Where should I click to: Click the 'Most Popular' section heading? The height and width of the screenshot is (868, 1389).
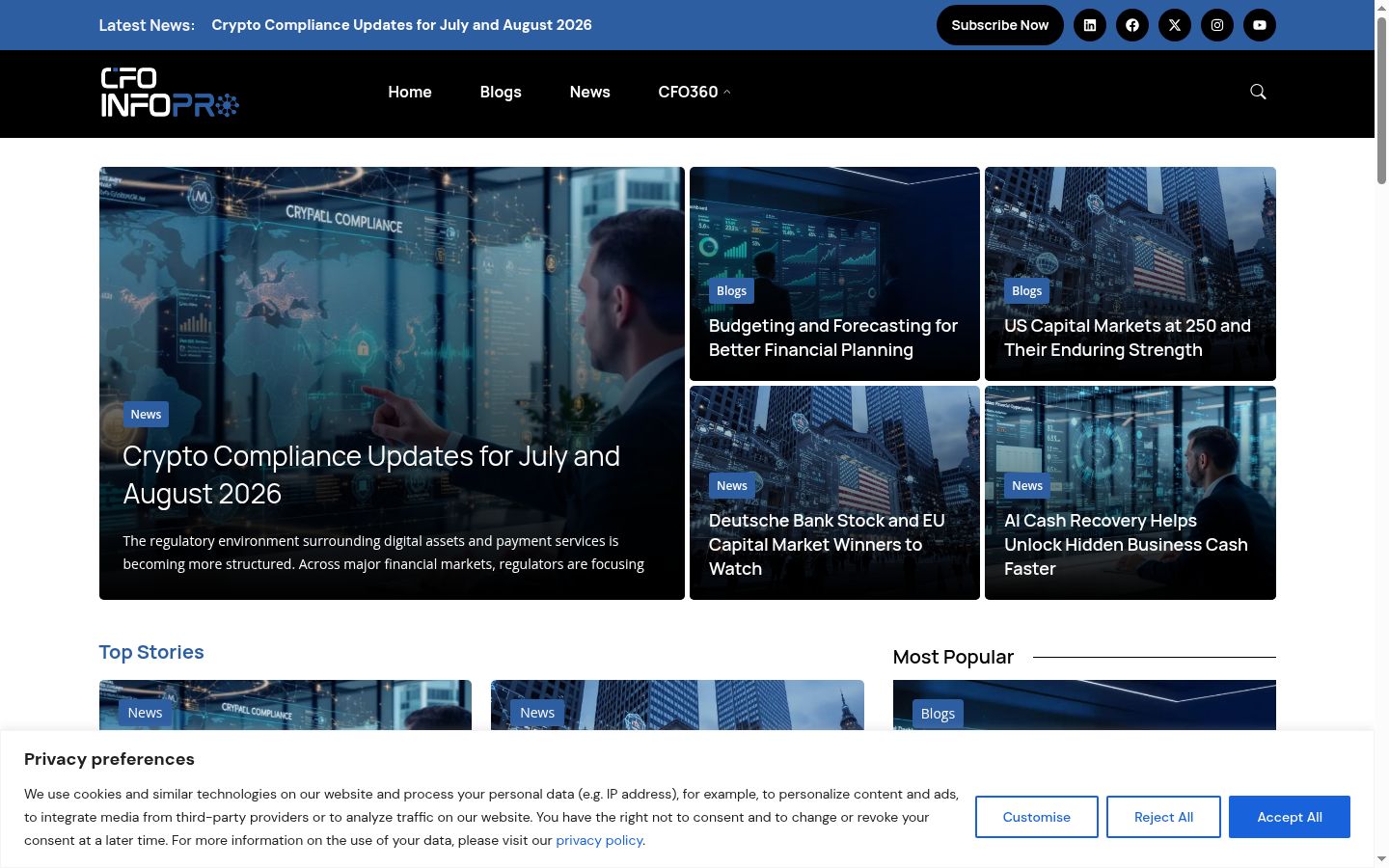(953, 657)
